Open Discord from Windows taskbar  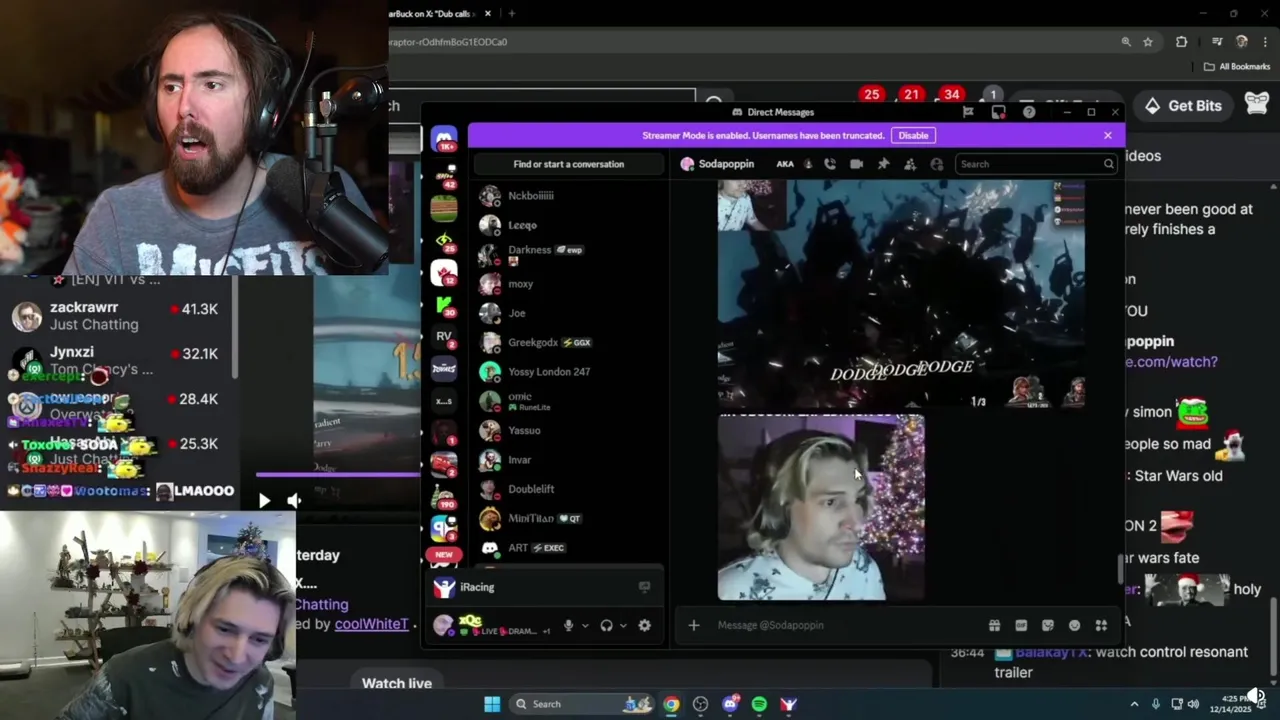730,704
